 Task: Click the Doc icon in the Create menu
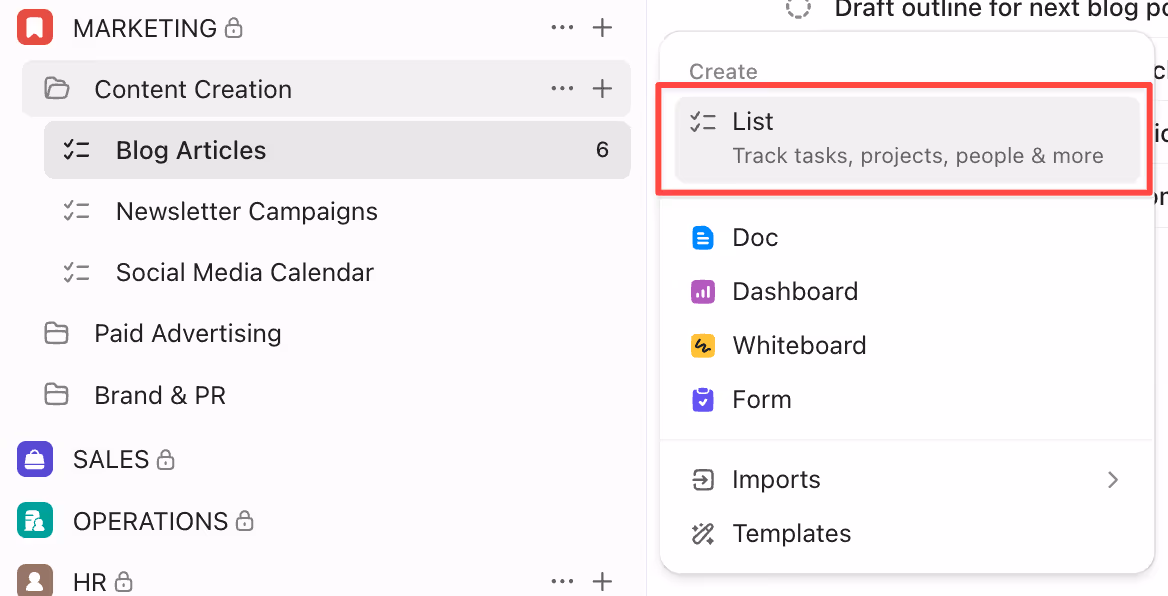(x=703, y=237)
